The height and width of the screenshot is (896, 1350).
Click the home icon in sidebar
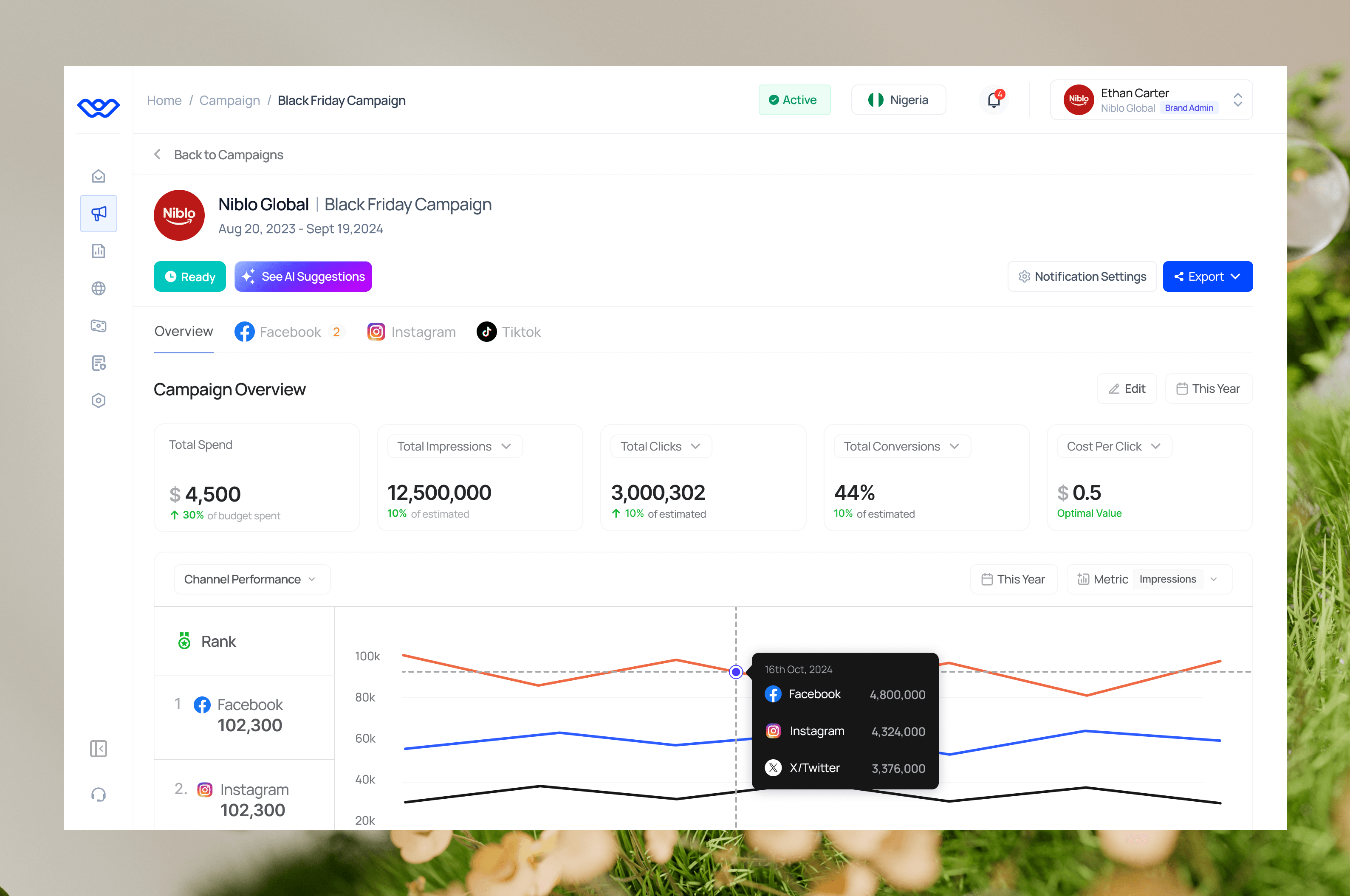point(98,176)
